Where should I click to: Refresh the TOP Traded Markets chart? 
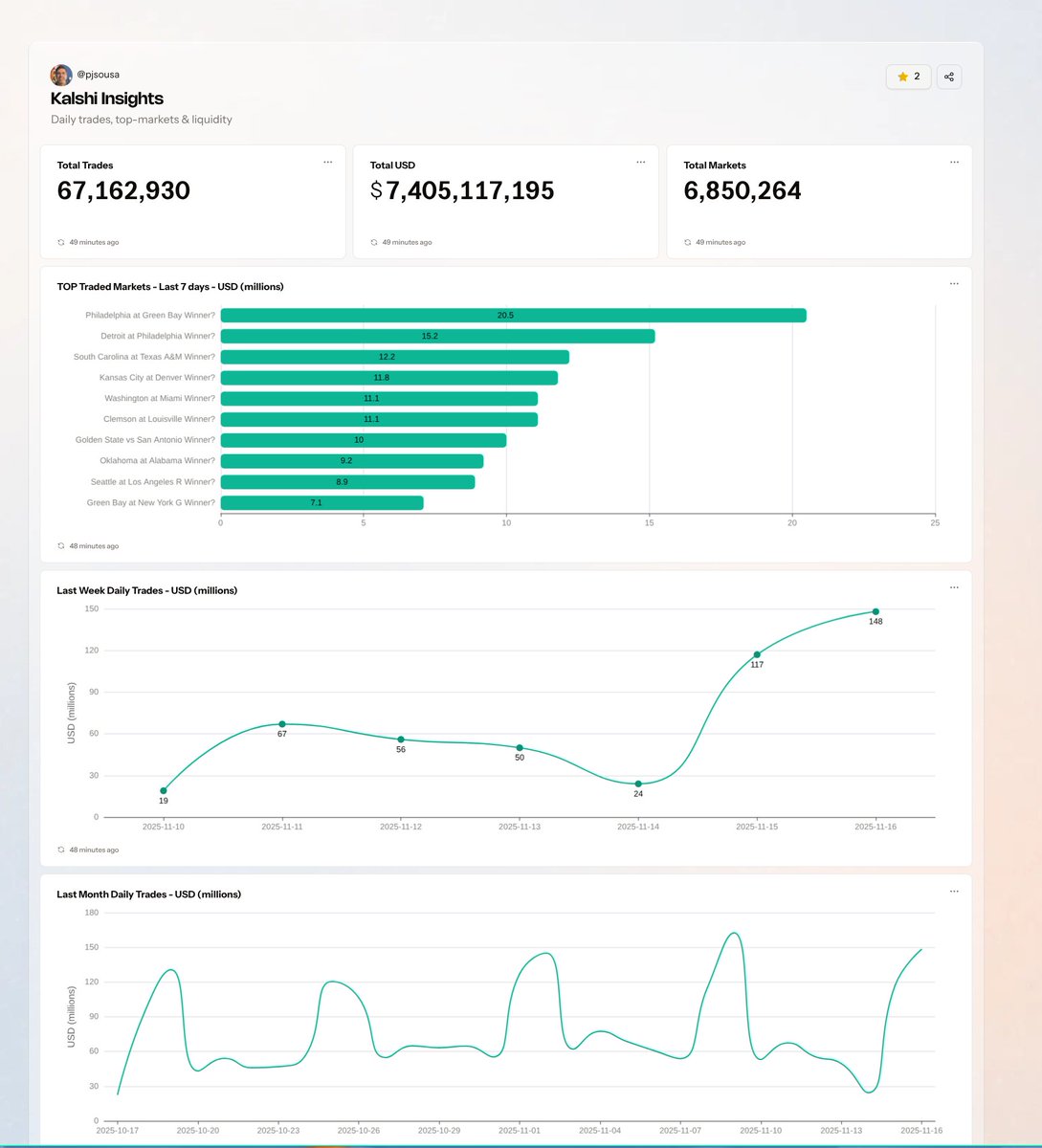tap(59, 545)
